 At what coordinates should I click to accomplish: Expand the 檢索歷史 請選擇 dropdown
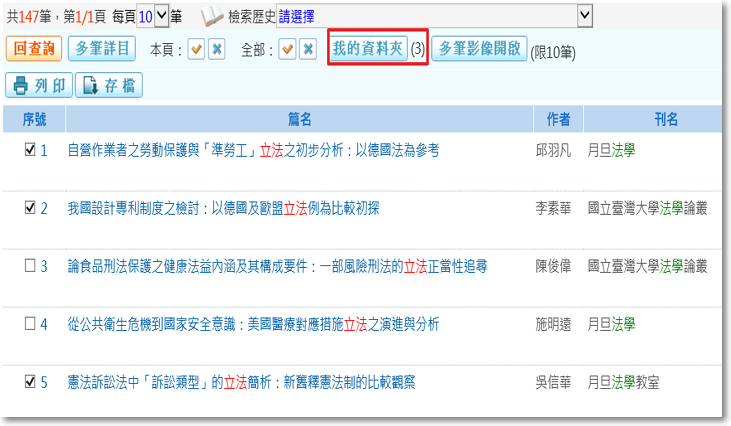pos(585,16)
